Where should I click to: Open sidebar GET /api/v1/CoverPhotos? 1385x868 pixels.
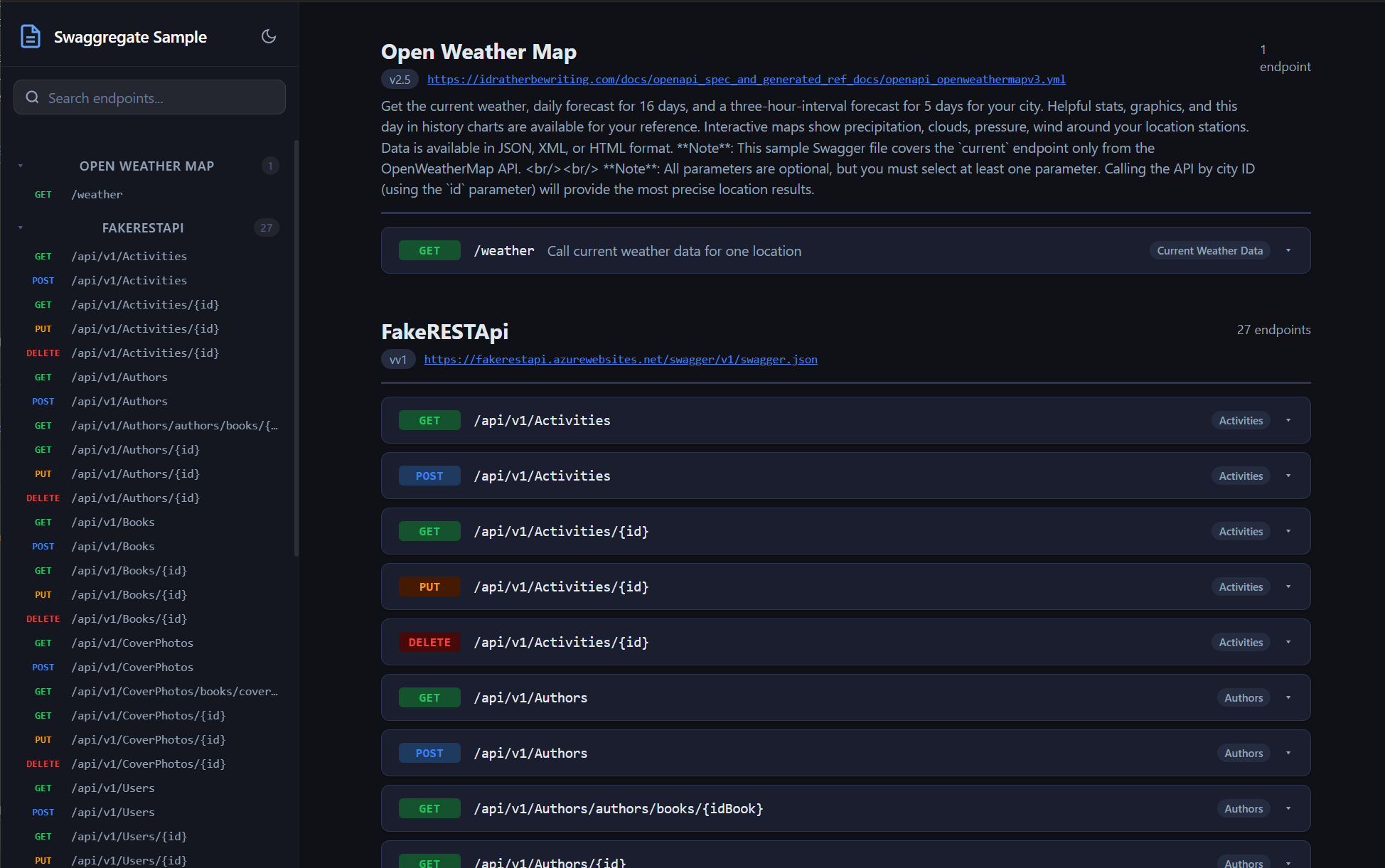149,643
